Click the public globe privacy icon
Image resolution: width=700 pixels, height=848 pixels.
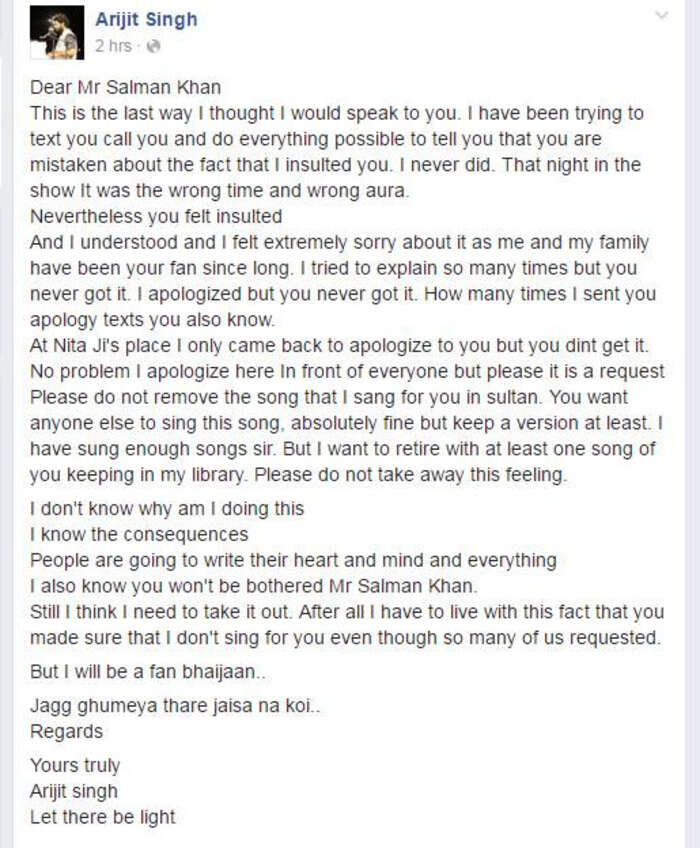tap(154, 47)
